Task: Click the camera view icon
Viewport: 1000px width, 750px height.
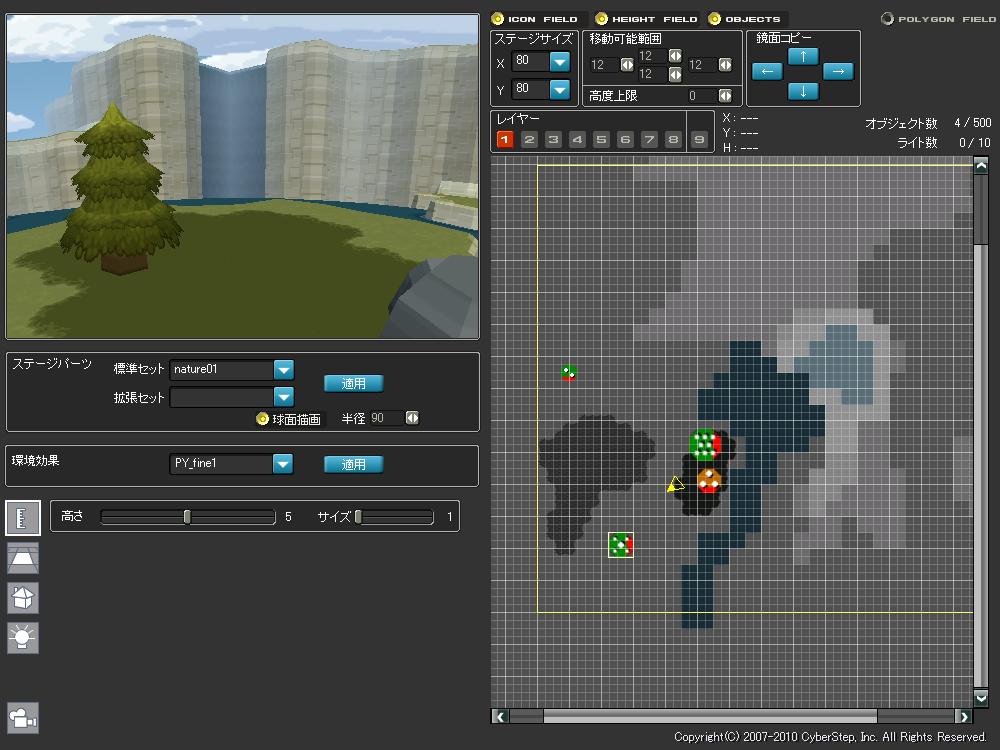Action: pos(22,717)
